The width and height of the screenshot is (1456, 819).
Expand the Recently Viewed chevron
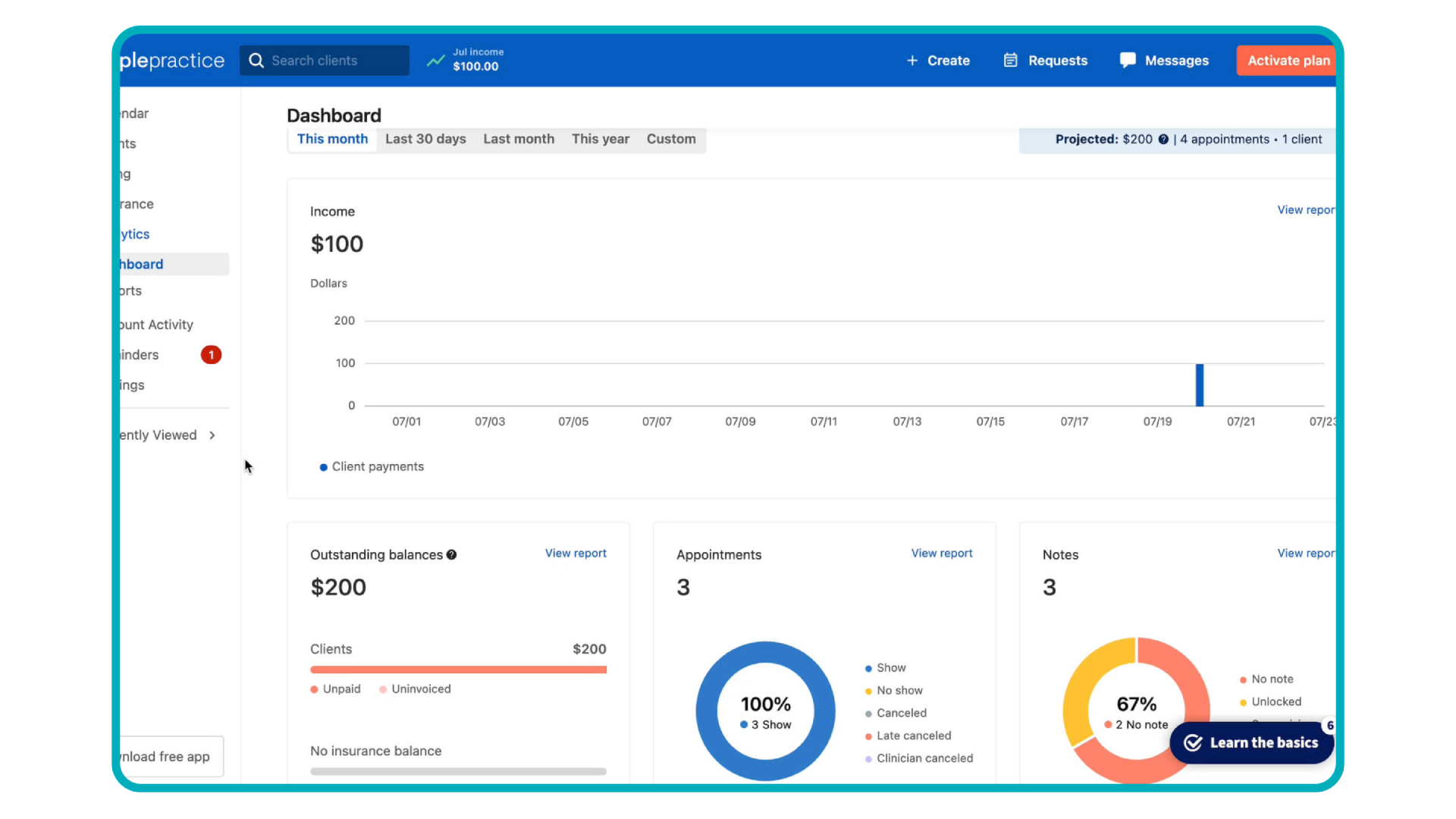point(212,435)
